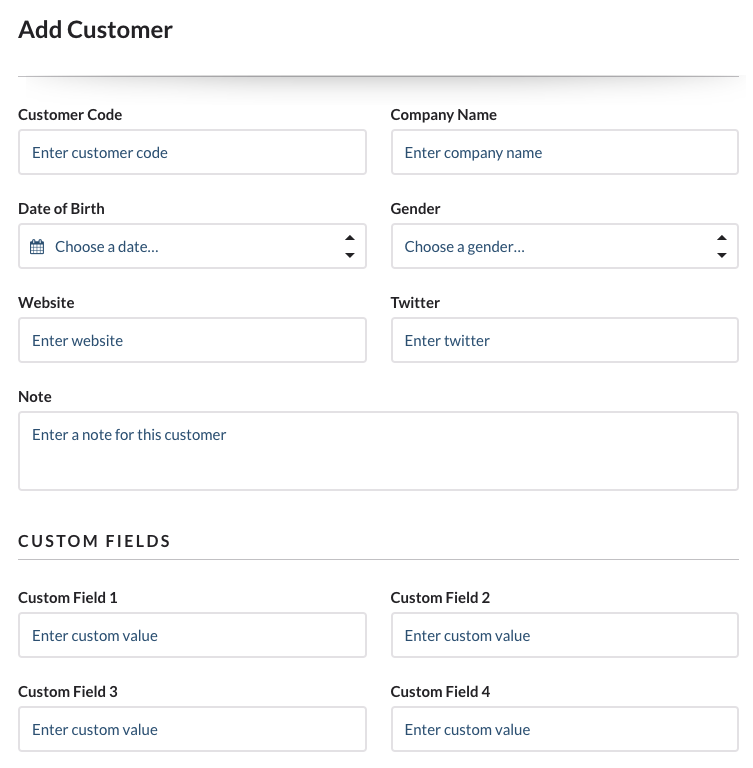Click the Note field label

click(x=35, y=397)
